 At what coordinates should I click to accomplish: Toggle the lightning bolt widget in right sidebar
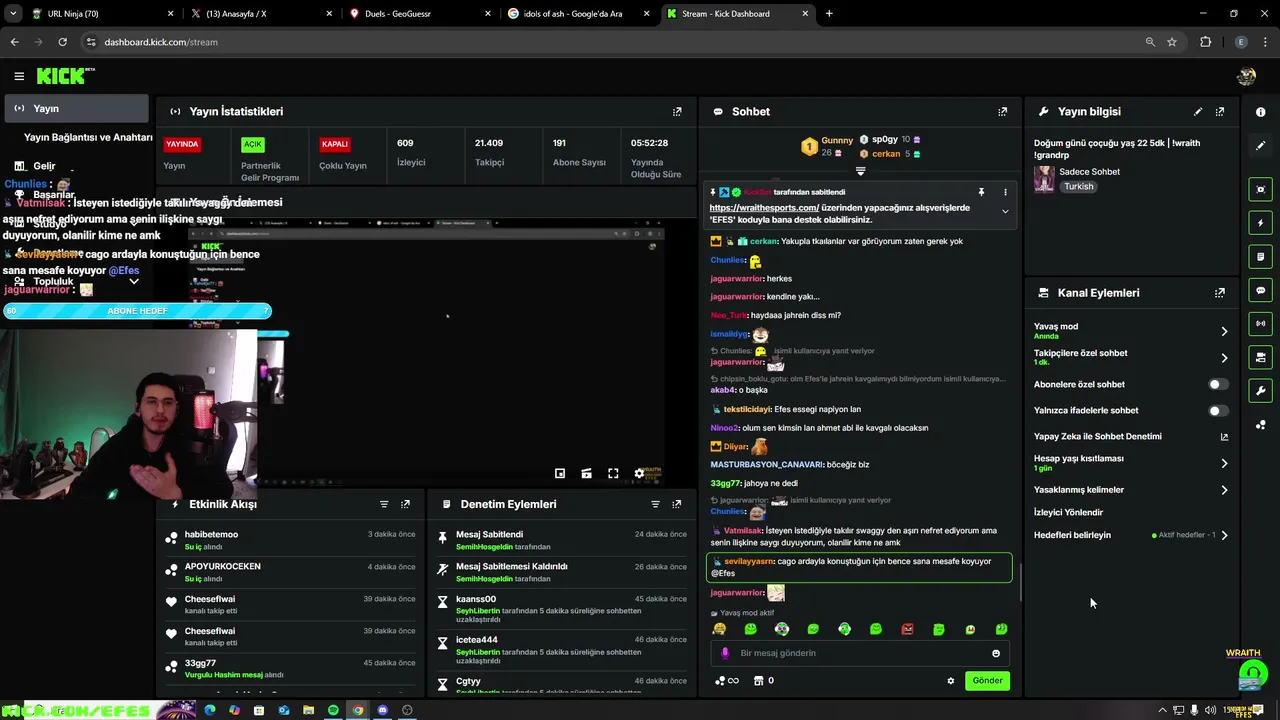(x=1261, y=223)
